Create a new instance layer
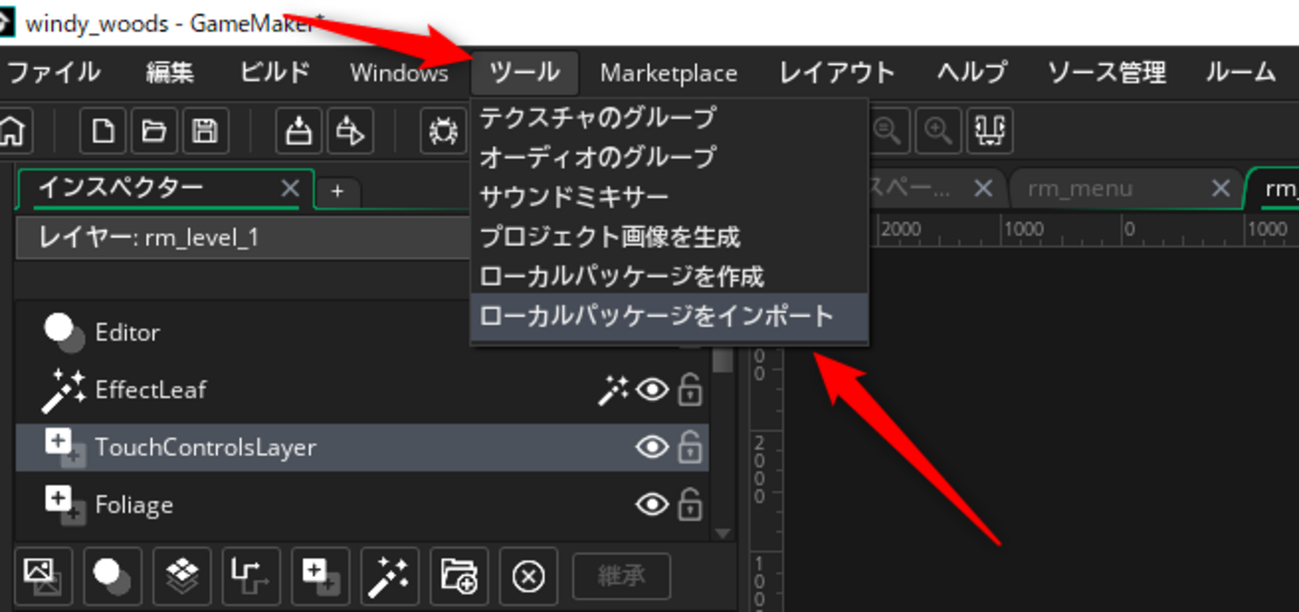This screenshot has width=1299, height=612. [112, 576]
